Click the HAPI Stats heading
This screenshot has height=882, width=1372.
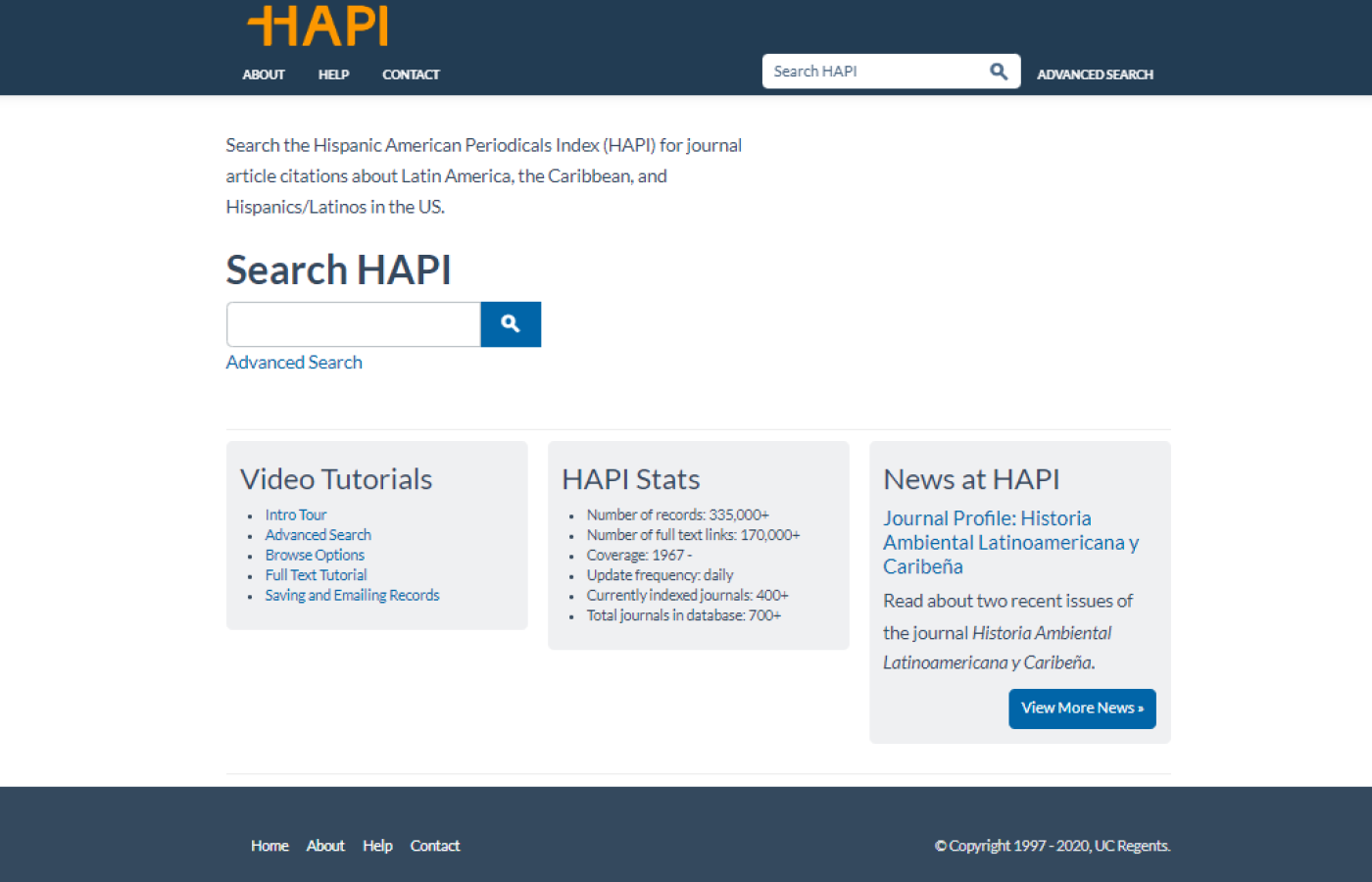[x=631, y=479]
